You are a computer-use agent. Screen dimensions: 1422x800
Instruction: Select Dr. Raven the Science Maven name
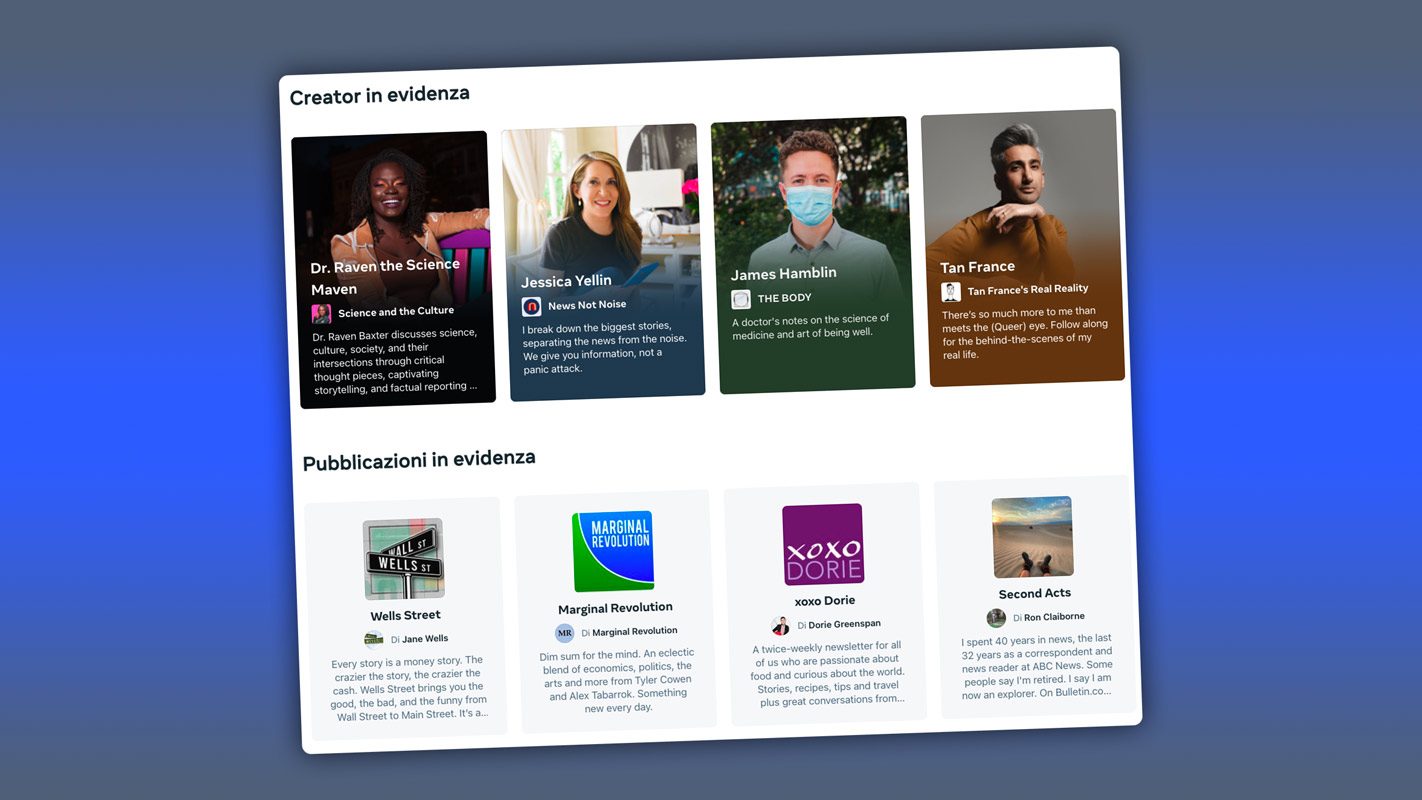[385, 277]
